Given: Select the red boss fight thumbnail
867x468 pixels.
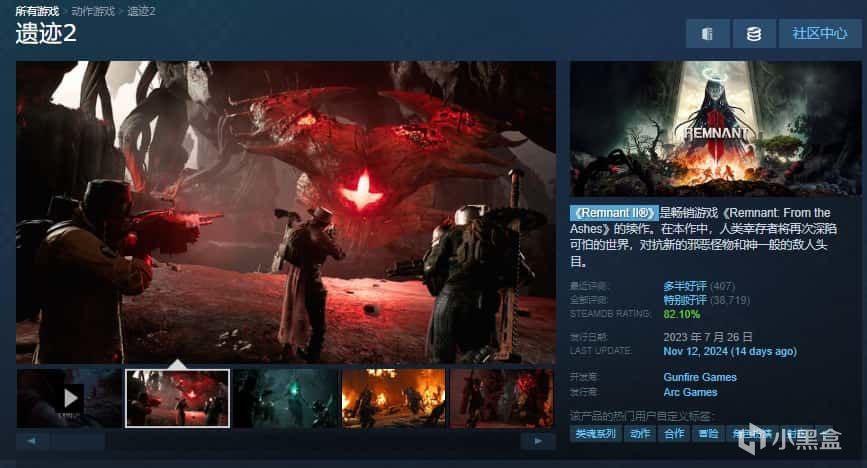Looking at the screenshot, I should tap(177, 398).
